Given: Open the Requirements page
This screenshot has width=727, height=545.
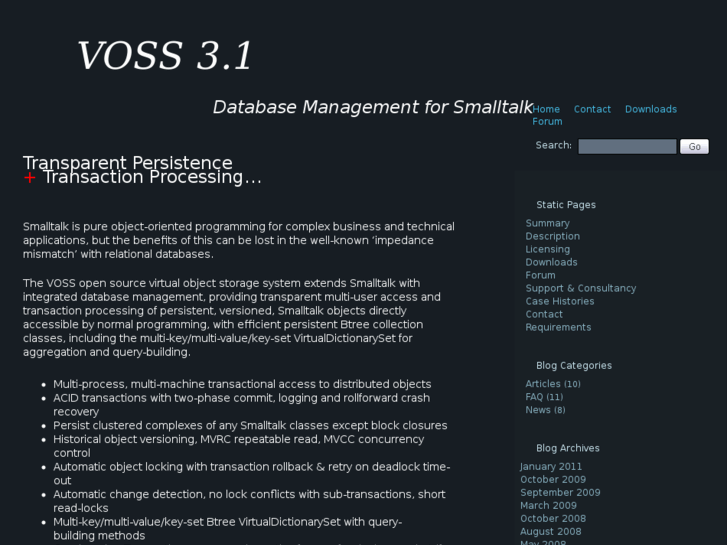Looking at the screenshot, I should pyautogui.click(x=558, y=327).
